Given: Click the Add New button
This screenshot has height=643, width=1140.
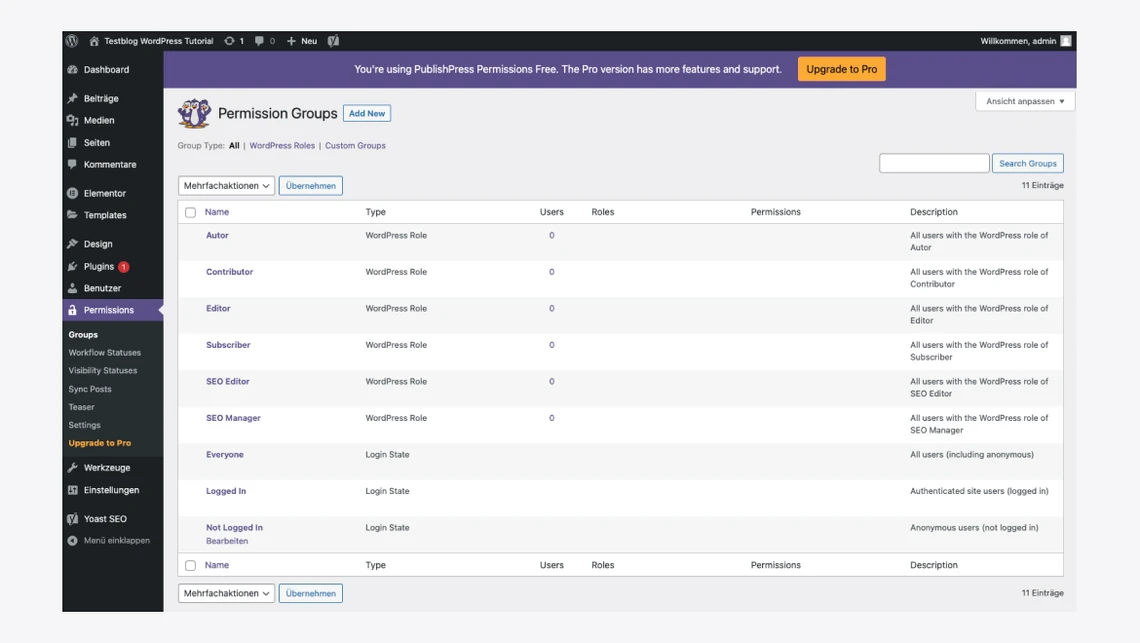Looking at the screenshot, I should (367, 114).
